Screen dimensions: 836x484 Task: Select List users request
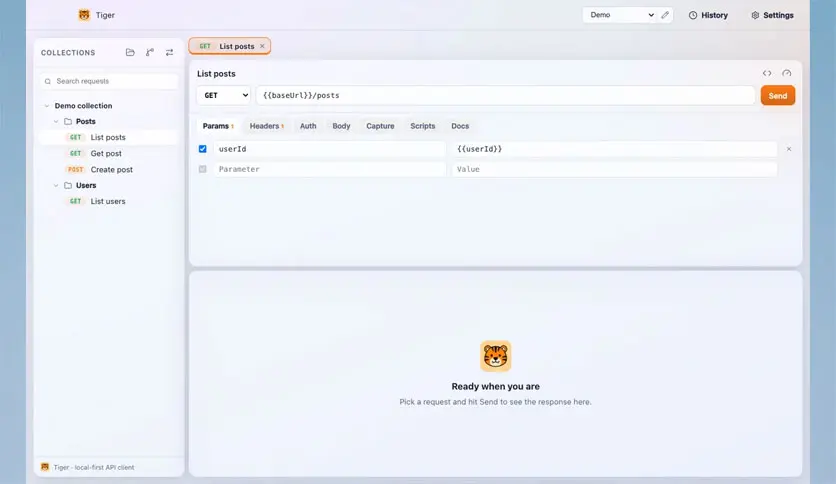[108, 201]
